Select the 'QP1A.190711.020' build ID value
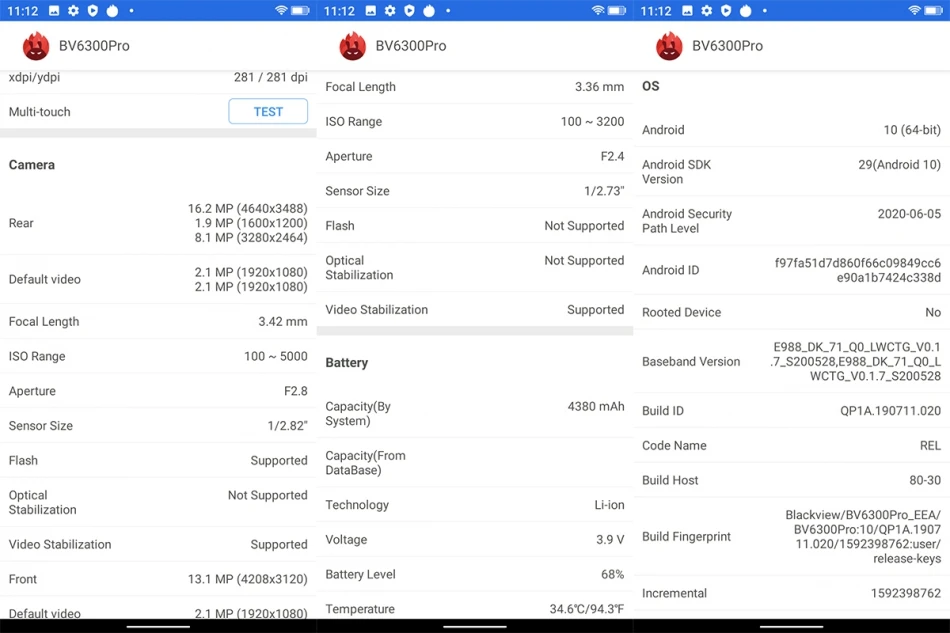This screenshot has width=950, height=633. point(890,411)
